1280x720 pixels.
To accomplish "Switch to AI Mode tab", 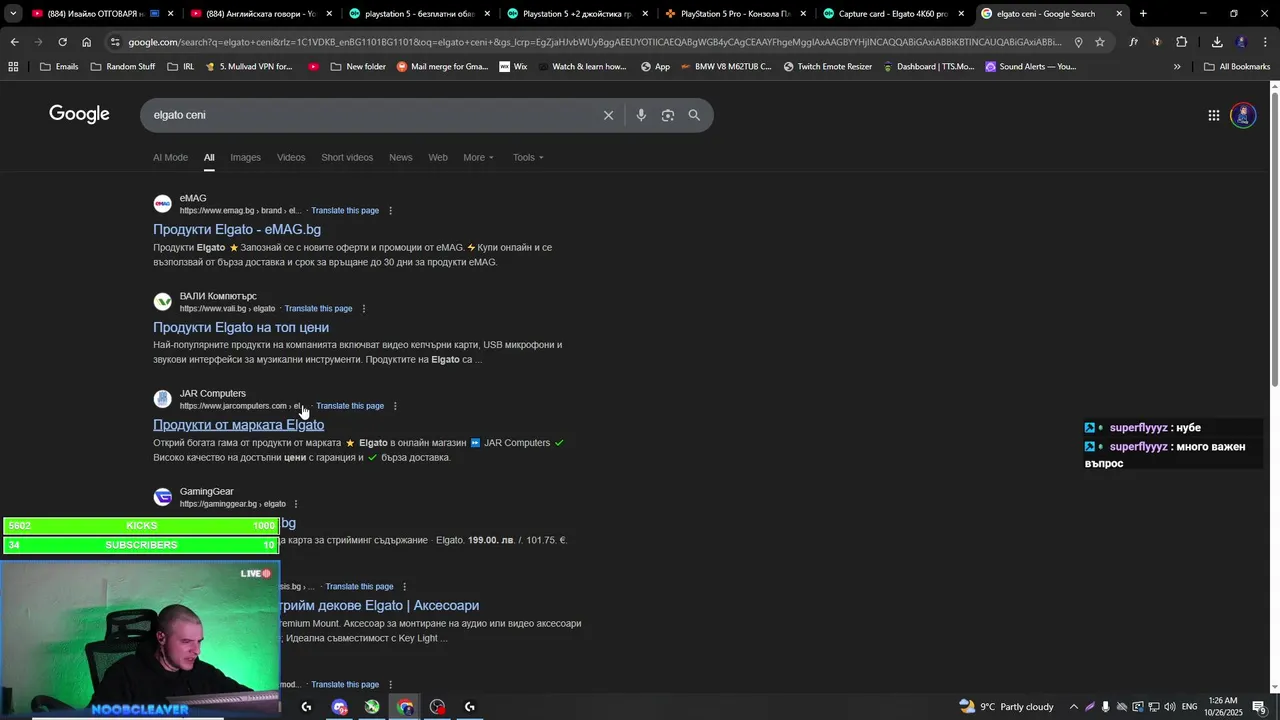I will click(x=170, y=157).
